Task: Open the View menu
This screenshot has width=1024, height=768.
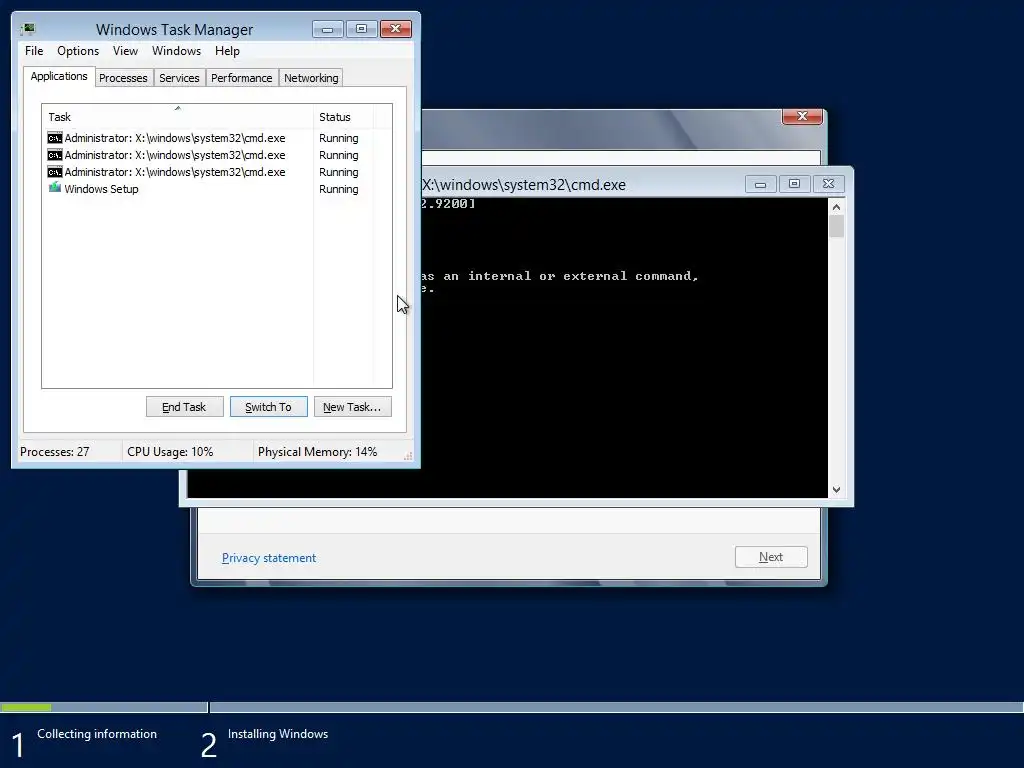Action: [x=125, y=51]
